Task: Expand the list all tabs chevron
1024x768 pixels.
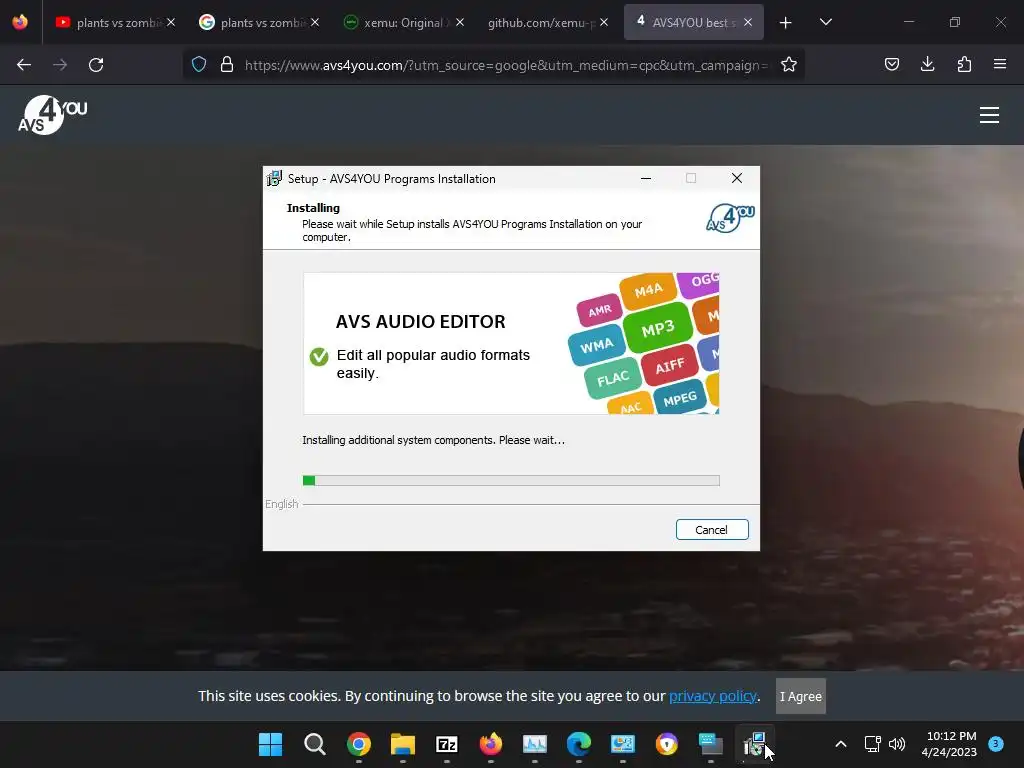Action: click(x=825, y=22)
